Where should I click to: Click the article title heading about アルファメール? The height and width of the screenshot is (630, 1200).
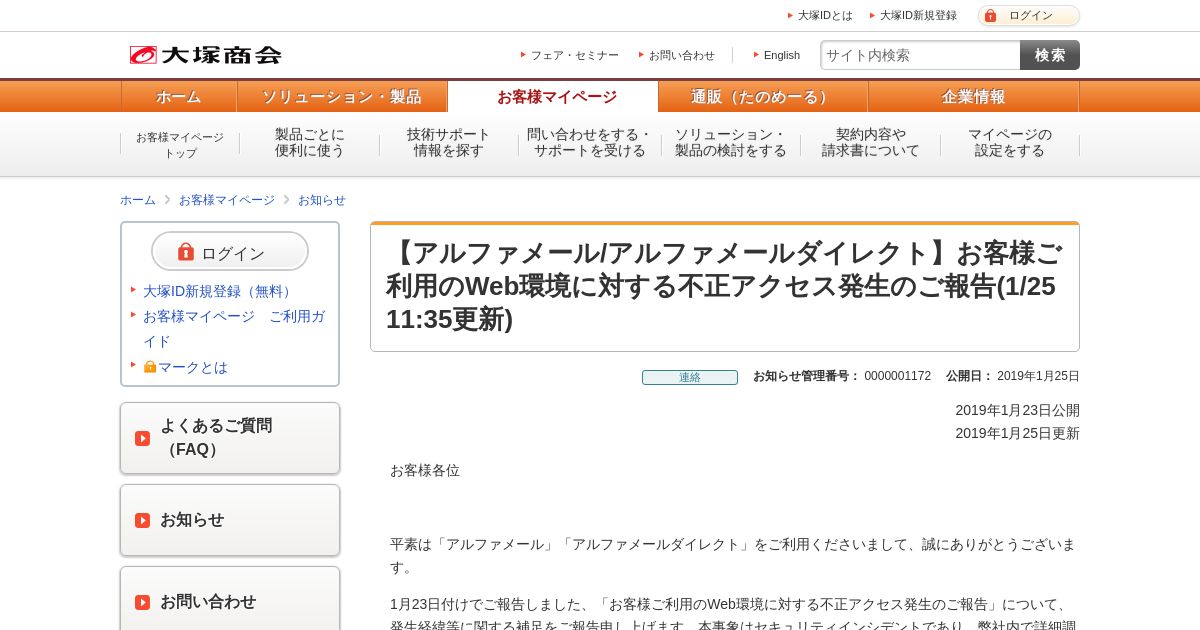point(725,286)
